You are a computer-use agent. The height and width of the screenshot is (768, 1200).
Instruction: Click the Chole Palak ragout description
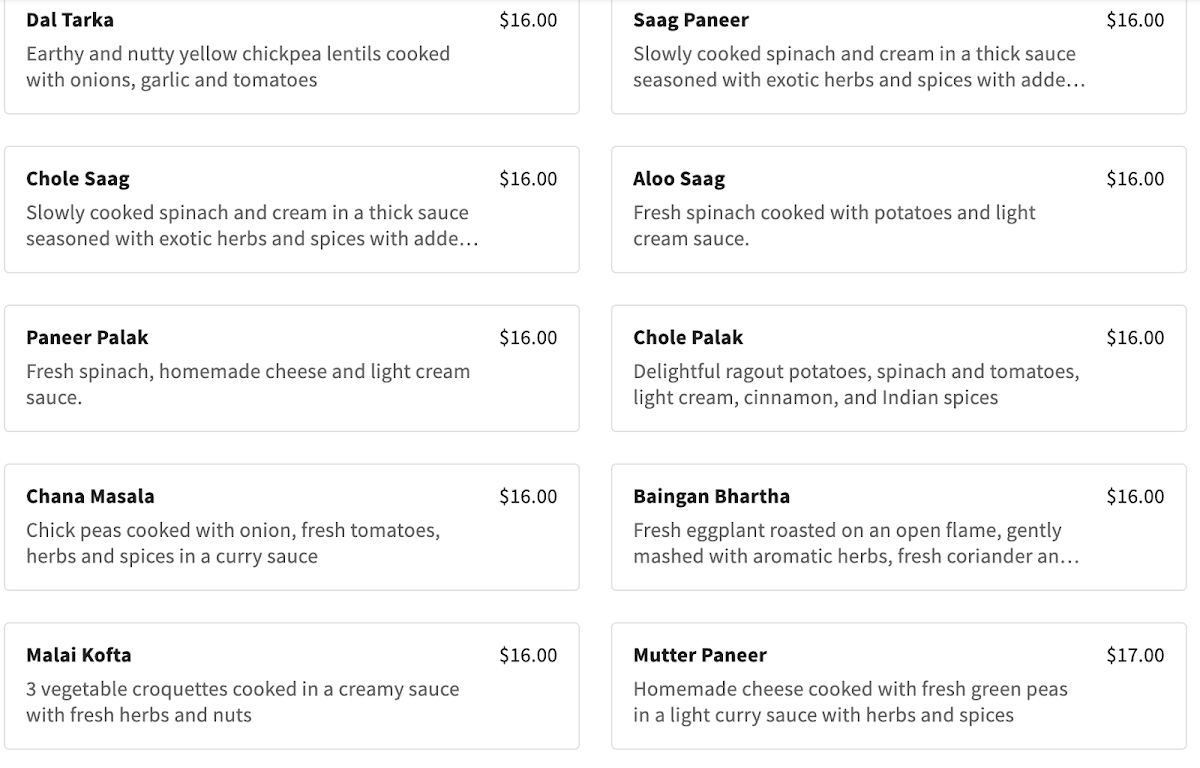(x=855, y=384)
